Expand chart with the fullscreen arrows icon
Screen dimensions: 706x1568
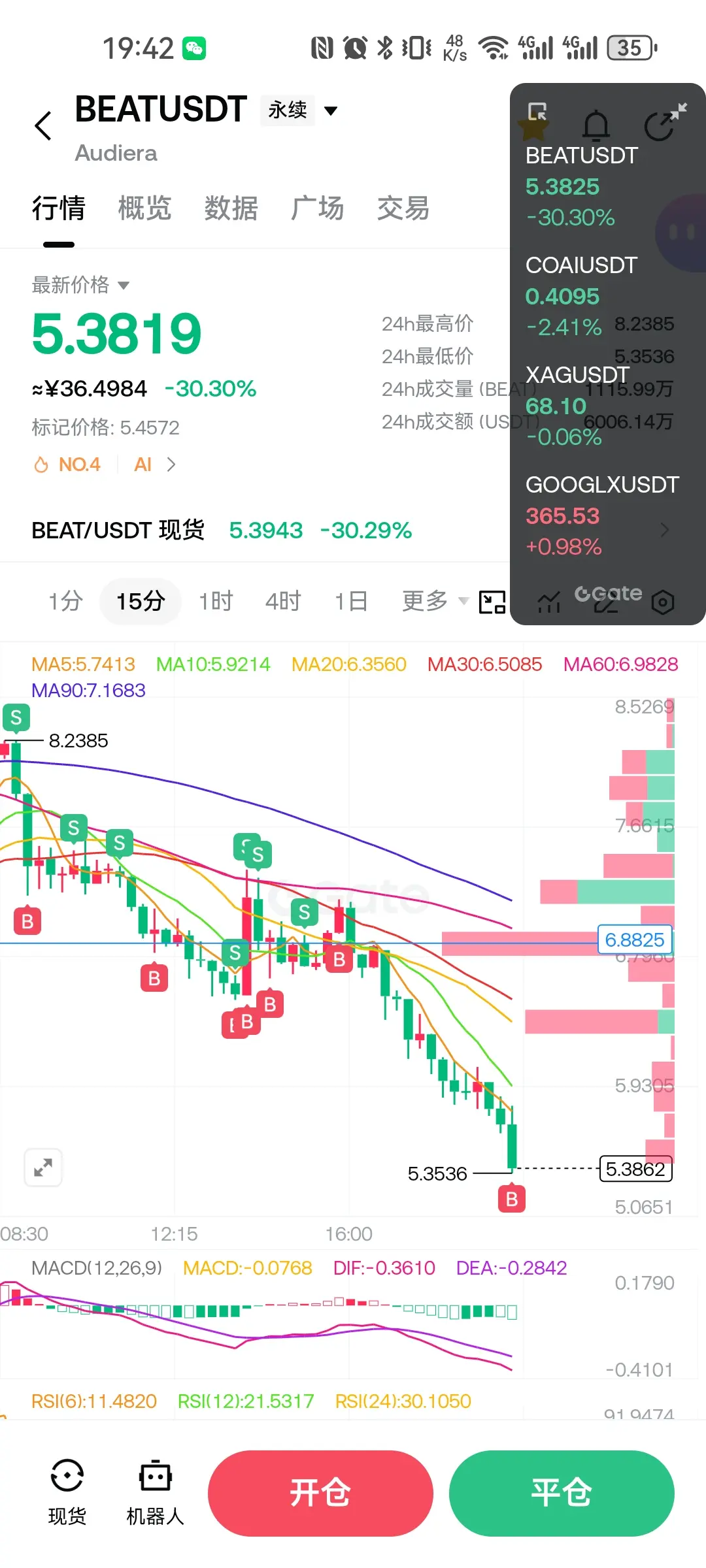(x=43, y=1168)
